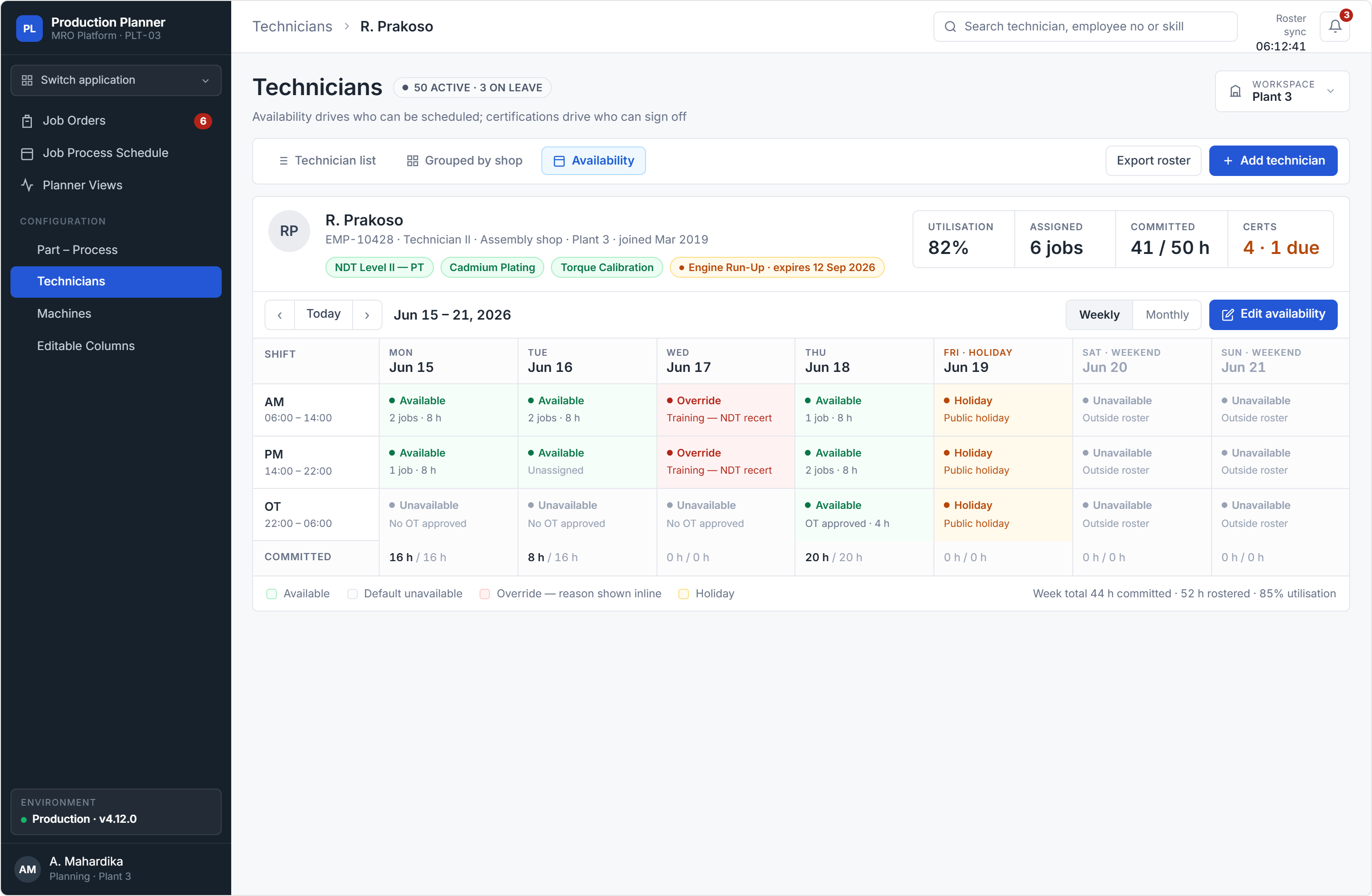This screenshot has height=896, width=1372.
Task: Open the Workspace Plant 3 selector
Action: 1282,91
